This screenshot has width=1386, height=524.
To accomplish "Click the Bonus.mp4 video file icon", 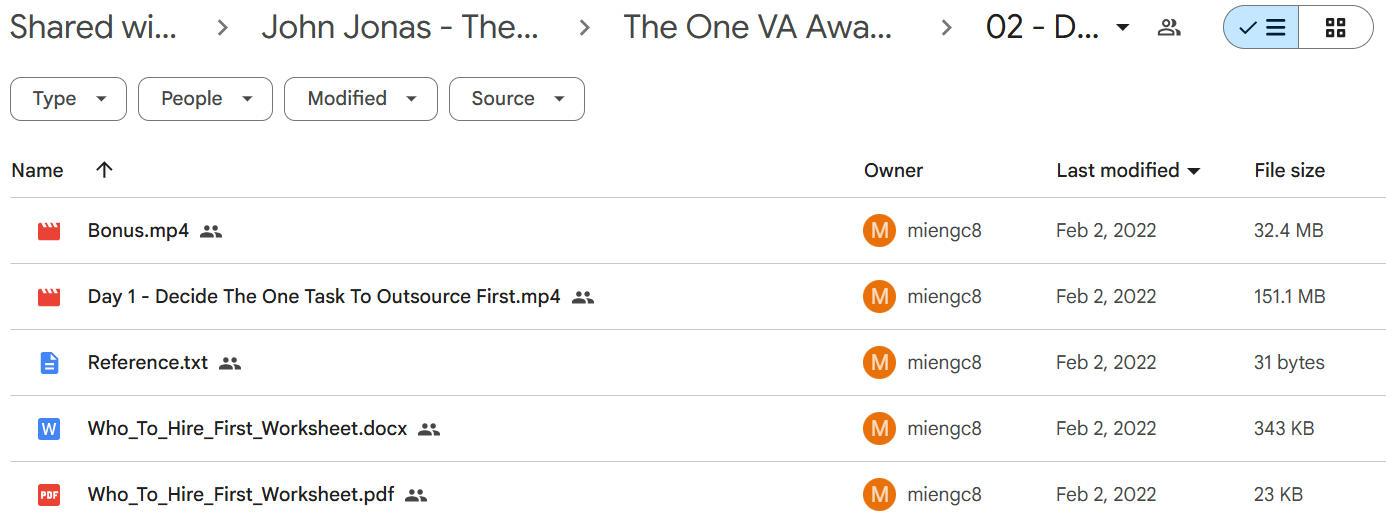I will [x=49, y=231].
